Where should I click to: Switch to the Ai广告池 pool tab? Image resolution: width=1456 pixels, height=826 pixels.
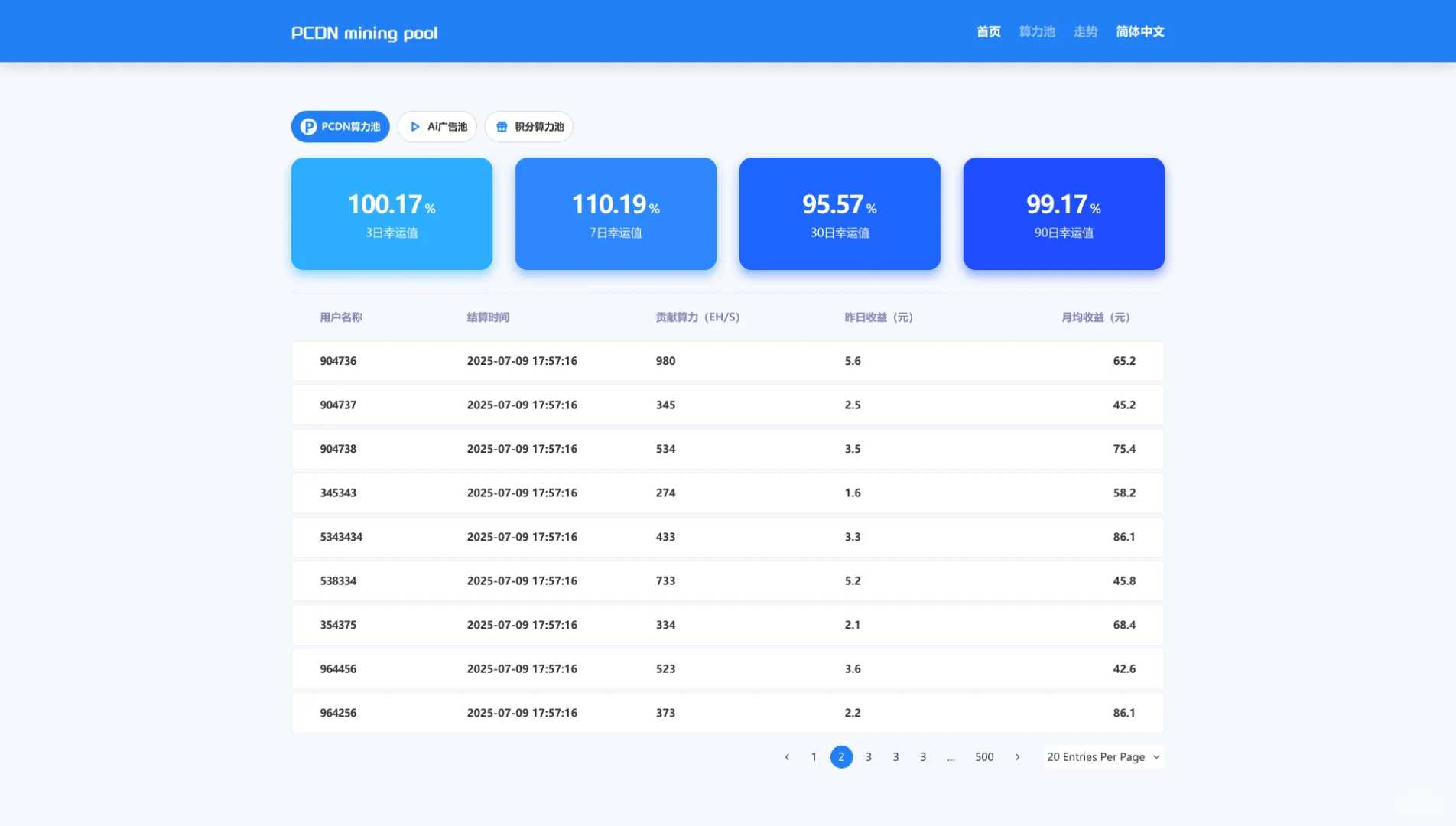(x=437, y=127)
